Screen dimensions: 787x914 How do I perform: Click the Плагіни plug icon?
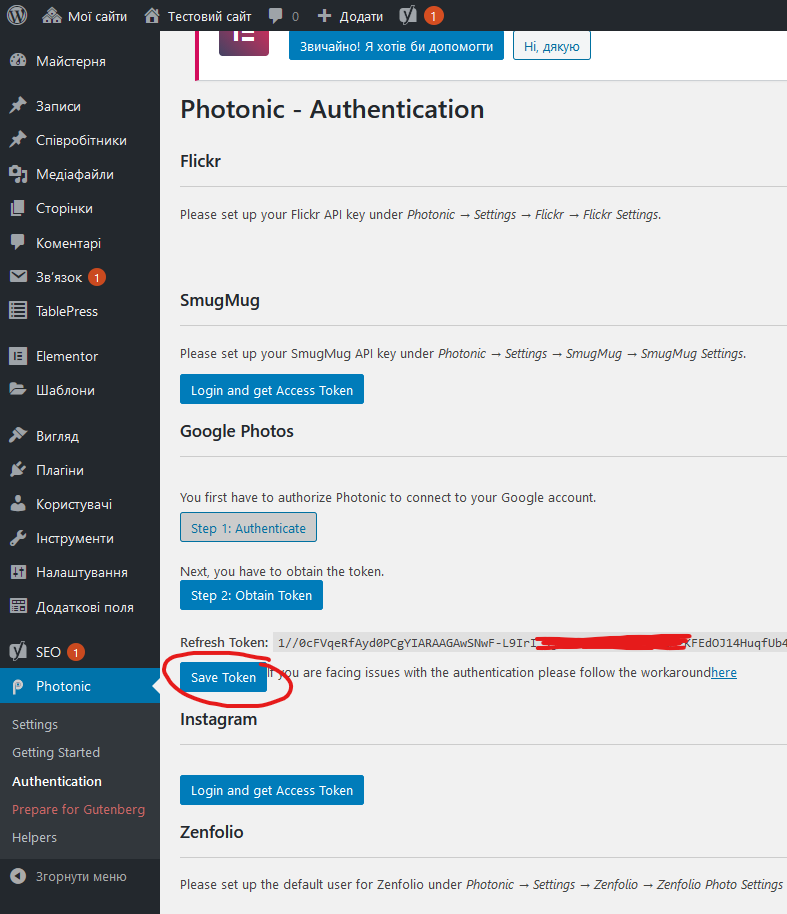pos(18,469)
